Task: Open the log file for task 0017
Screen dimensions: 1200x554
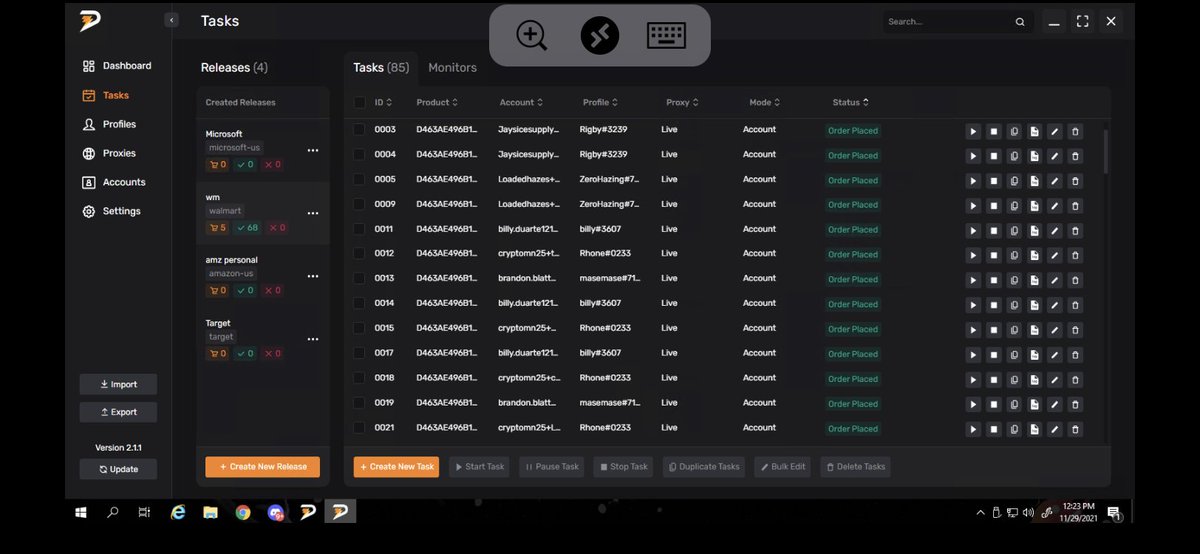Action: (1034, 355)
